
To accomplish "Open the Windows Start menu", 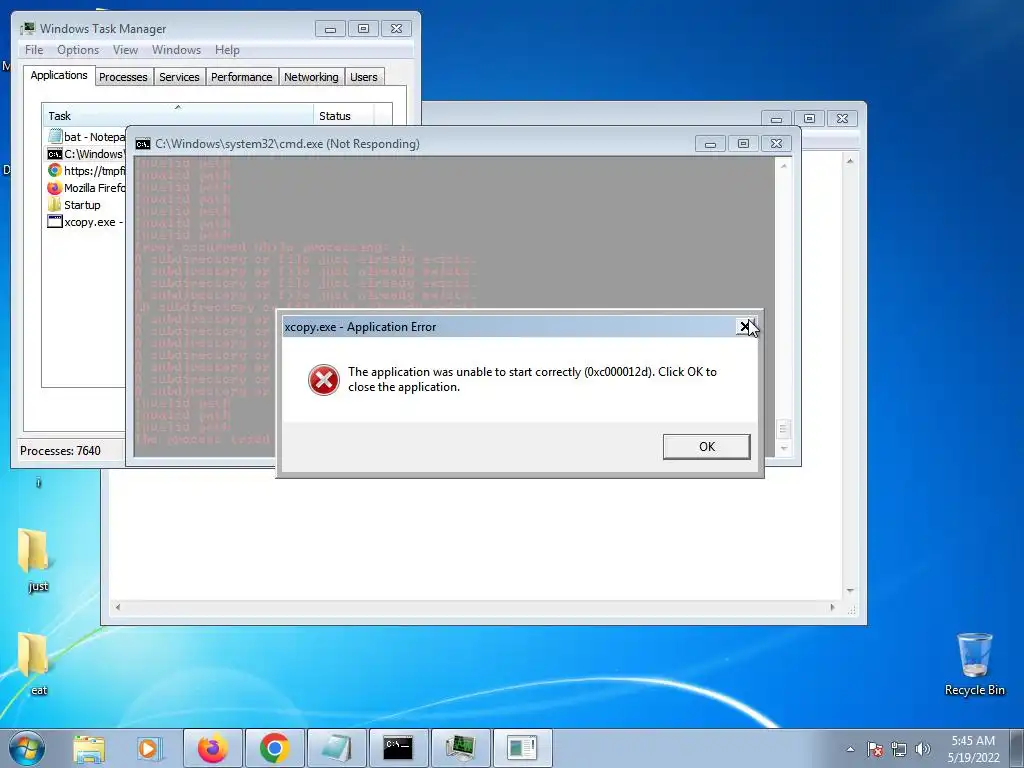I will (x=27, y=748).
